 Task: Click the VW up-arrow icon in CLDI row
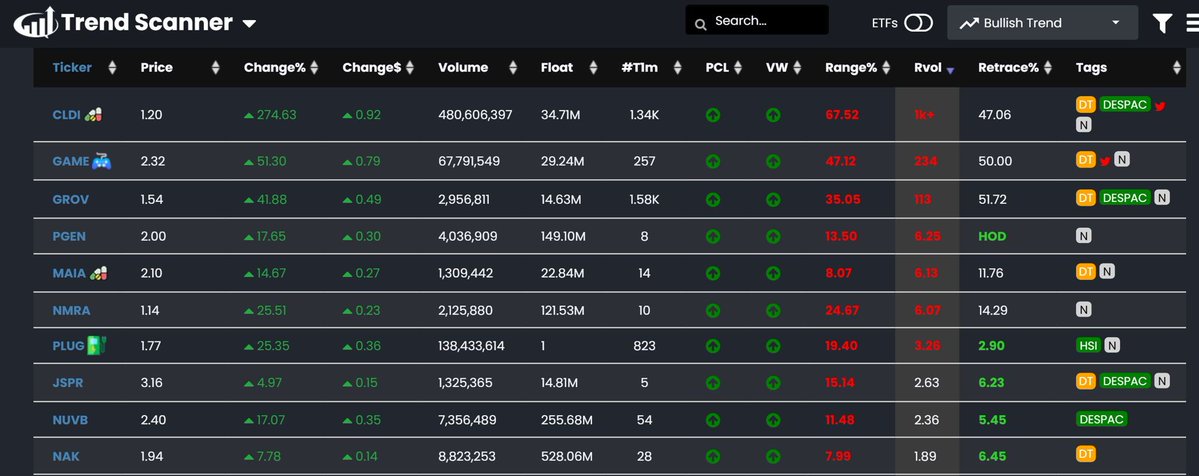coord(773,116)
